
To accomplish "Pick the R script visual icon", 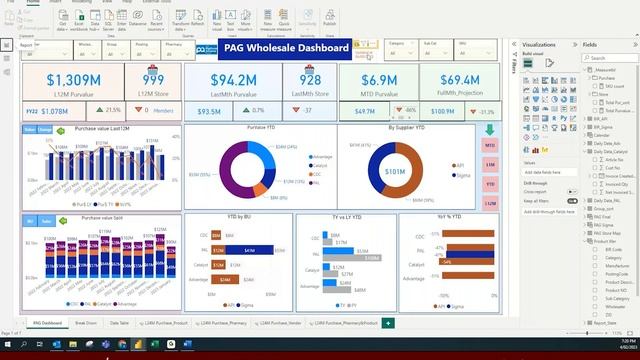I will [554, 118].
